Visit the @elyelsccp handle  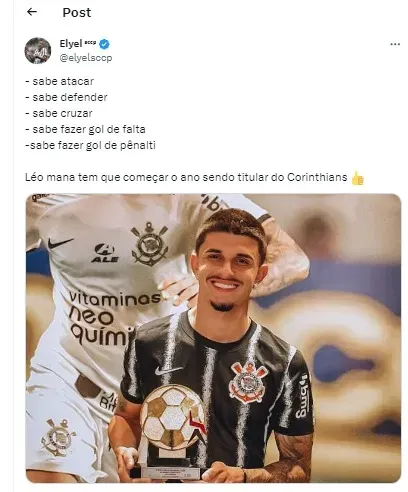coord(86,58)
